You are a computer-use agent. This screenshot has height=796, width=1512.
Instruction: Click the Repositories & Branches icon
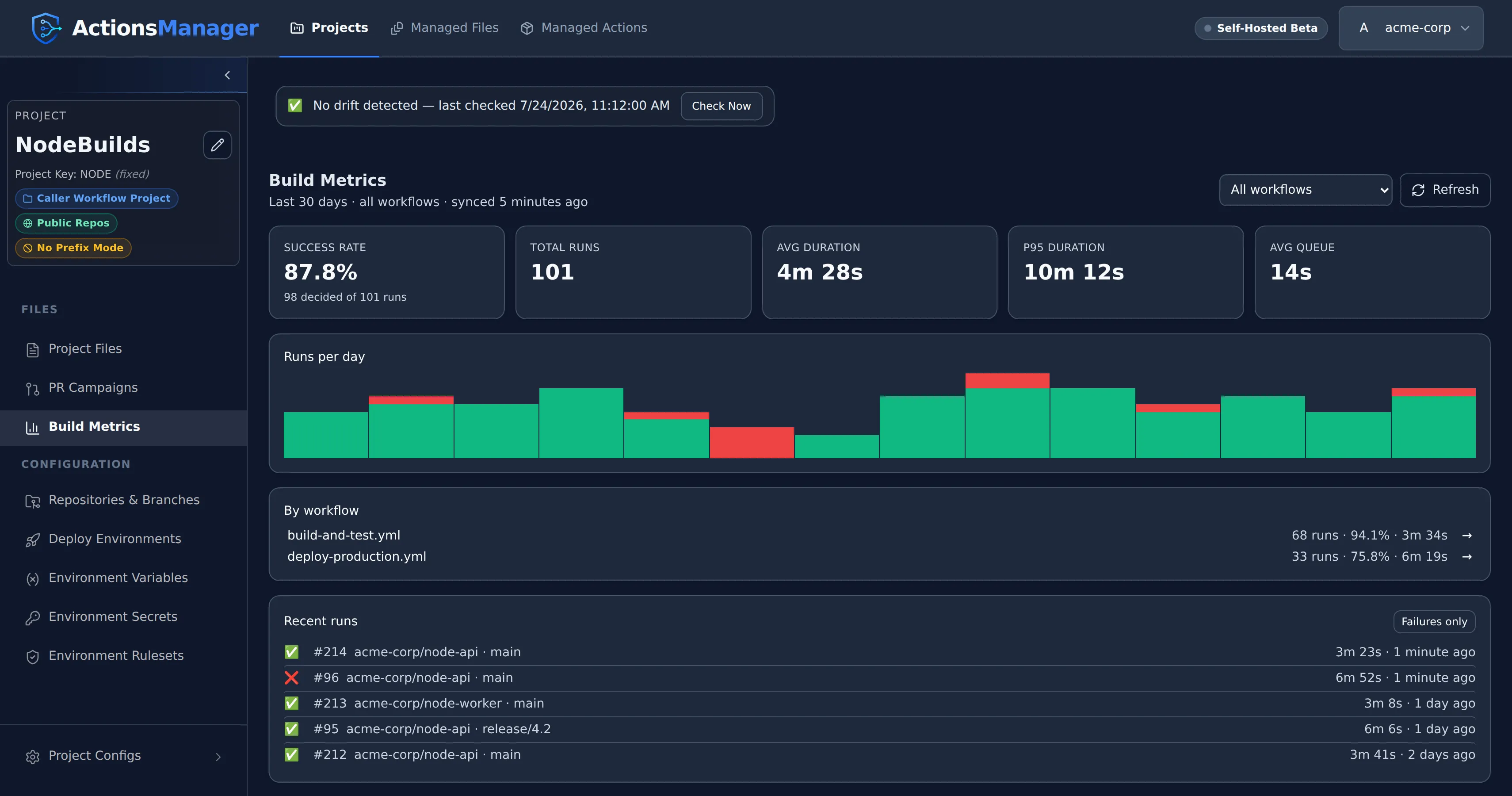click(x=32, y=501)
